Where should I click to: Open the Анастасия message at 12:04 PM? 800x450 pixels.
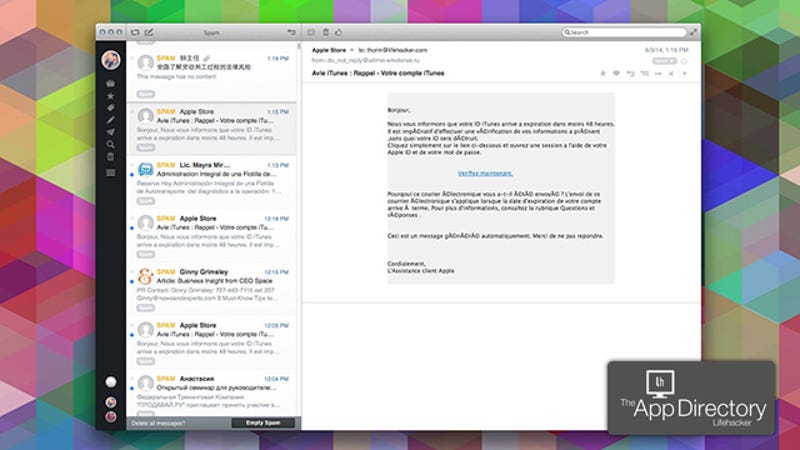(212, 394)
